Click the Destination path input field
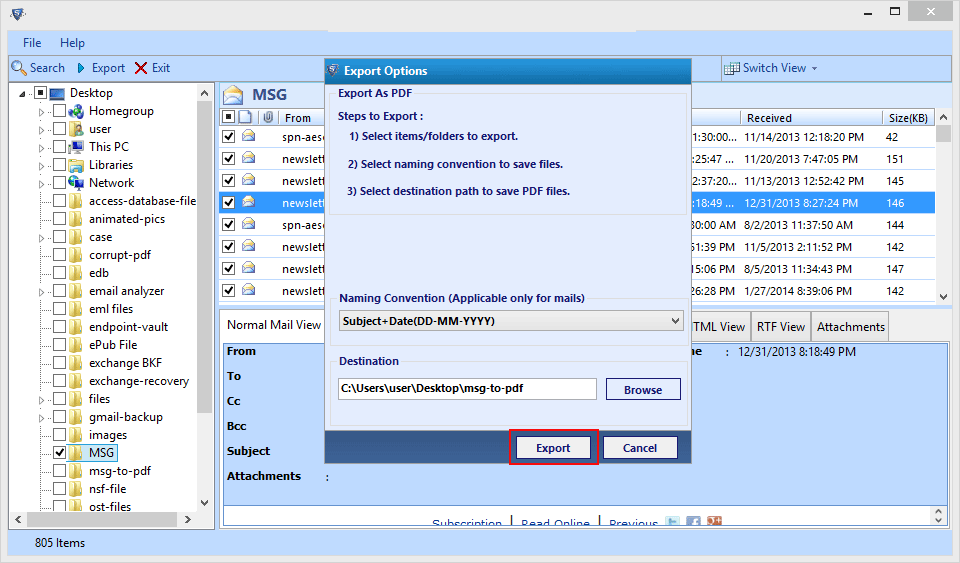Image resolution: width=960 pixels, height=563 pixels. tap(467, 389)
